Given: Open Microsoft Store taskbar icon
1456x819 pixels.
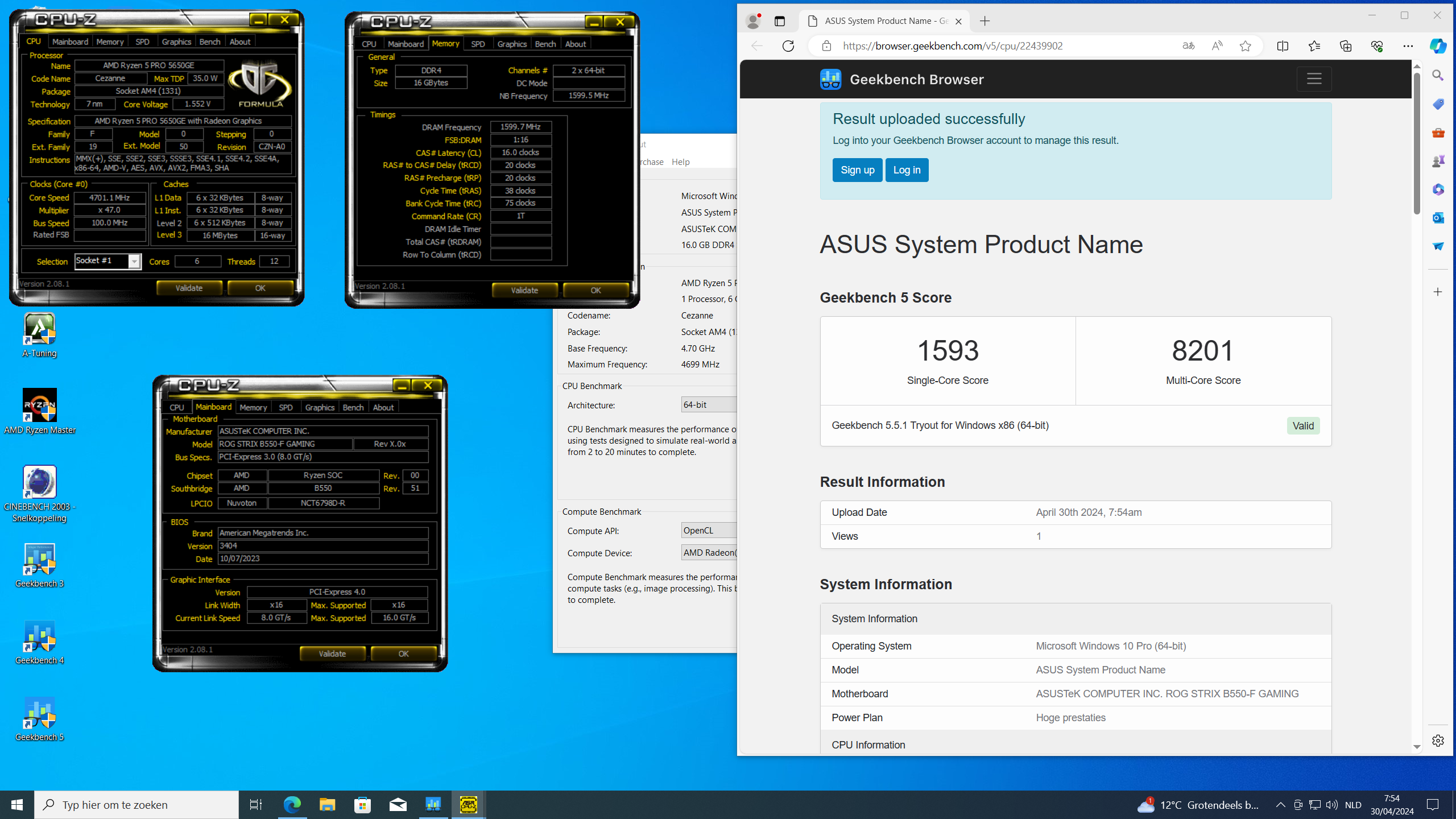Looking at the screenshot, I should pos(362,805).
